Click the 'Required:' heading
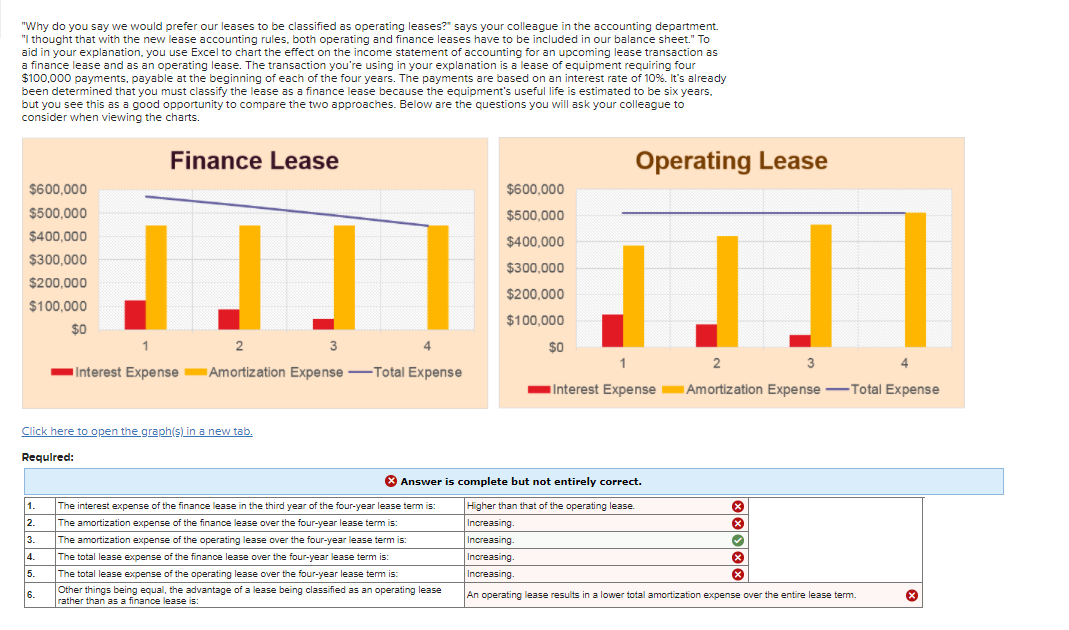Image resolution: width=1069 pixels, height=630 pixels. tap(48, 458)
